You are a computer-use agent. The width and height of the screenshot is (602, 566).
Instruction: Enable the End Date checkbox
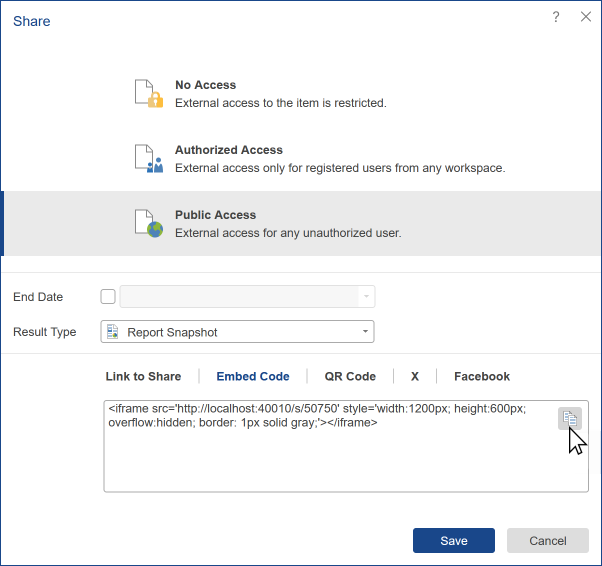108,297
